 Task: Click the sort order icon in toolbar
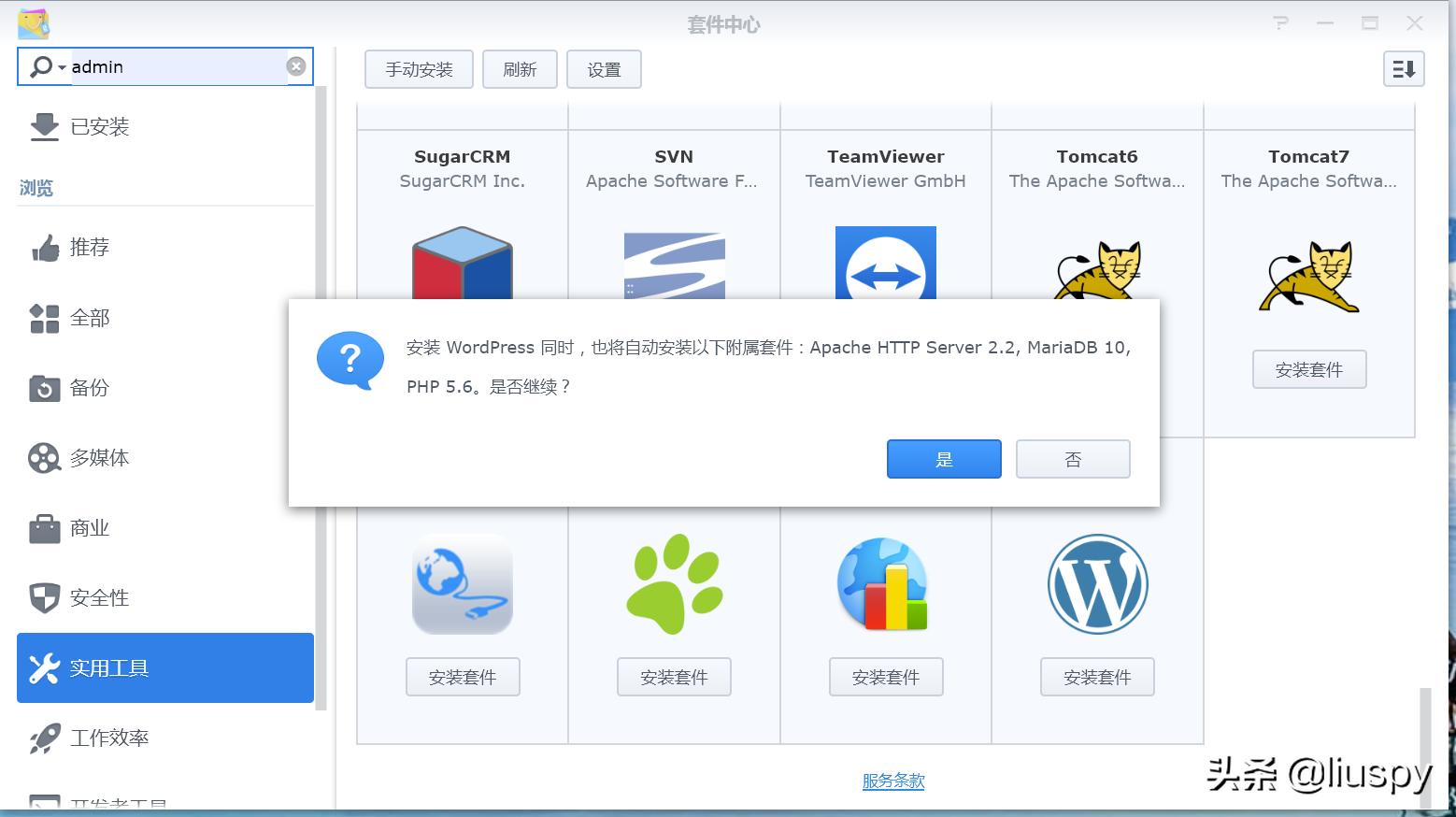1403,69
